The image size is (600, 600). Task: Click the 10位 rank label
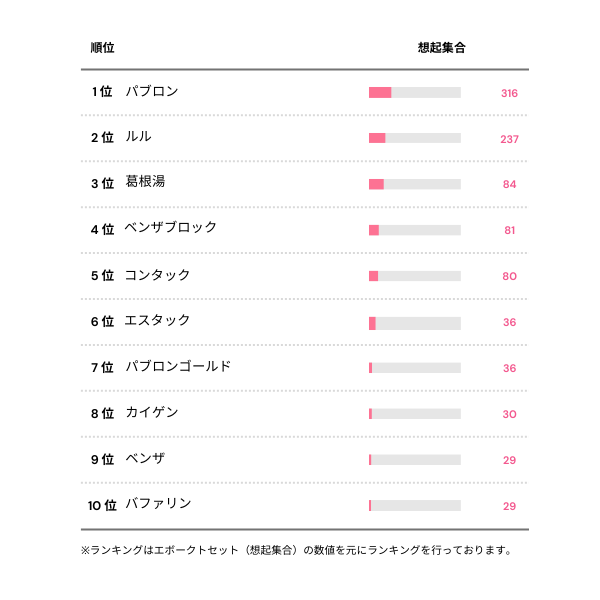point(102,505)
